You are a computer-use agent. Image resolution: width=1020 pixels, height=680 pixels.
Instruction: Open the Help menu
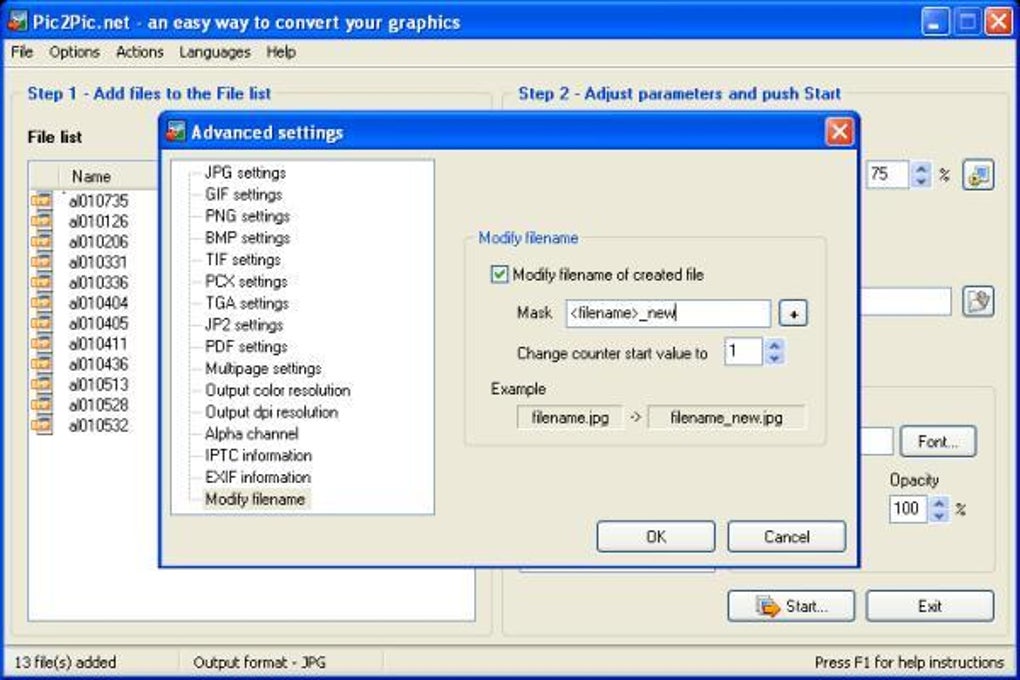[x=281, y=52]
